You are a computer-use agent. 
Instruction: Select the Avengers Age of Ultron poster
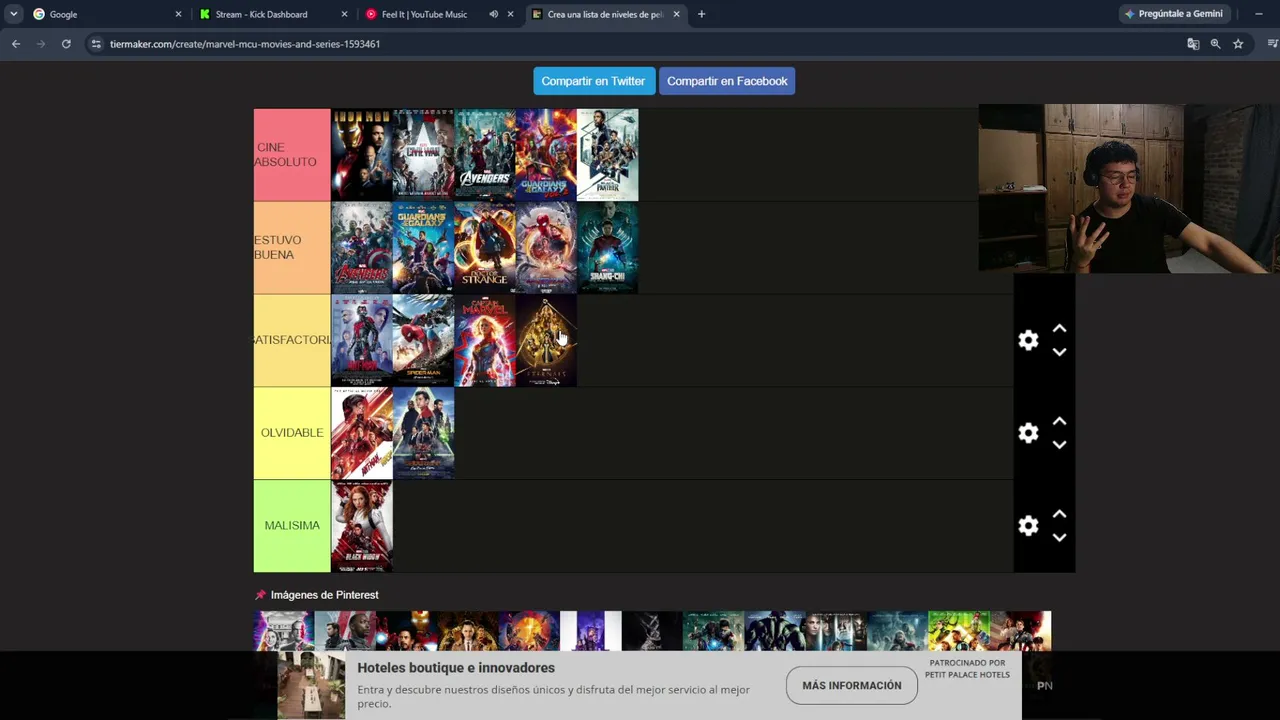362,247
